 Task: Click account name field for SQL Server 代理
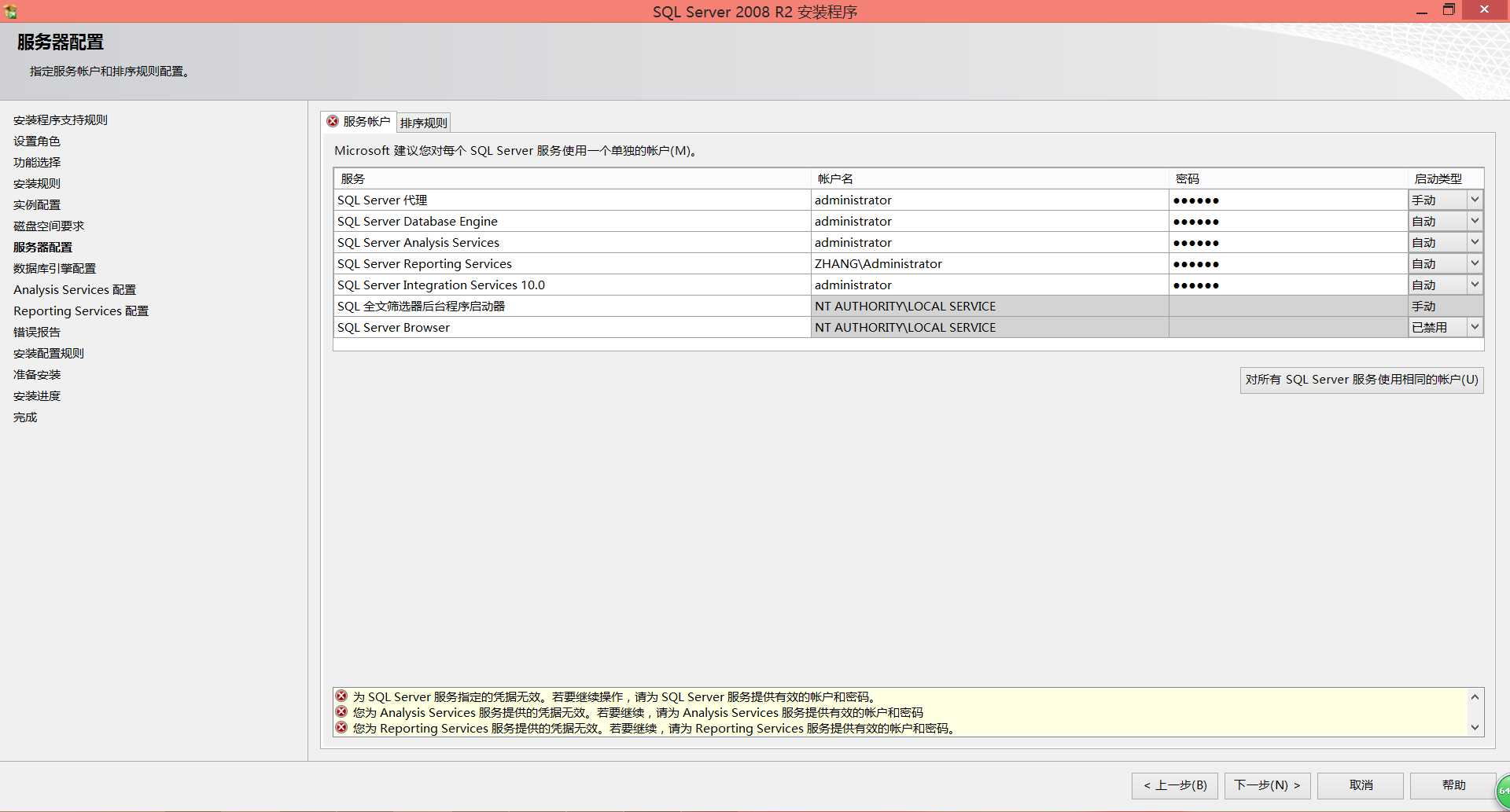coord(989,200)
